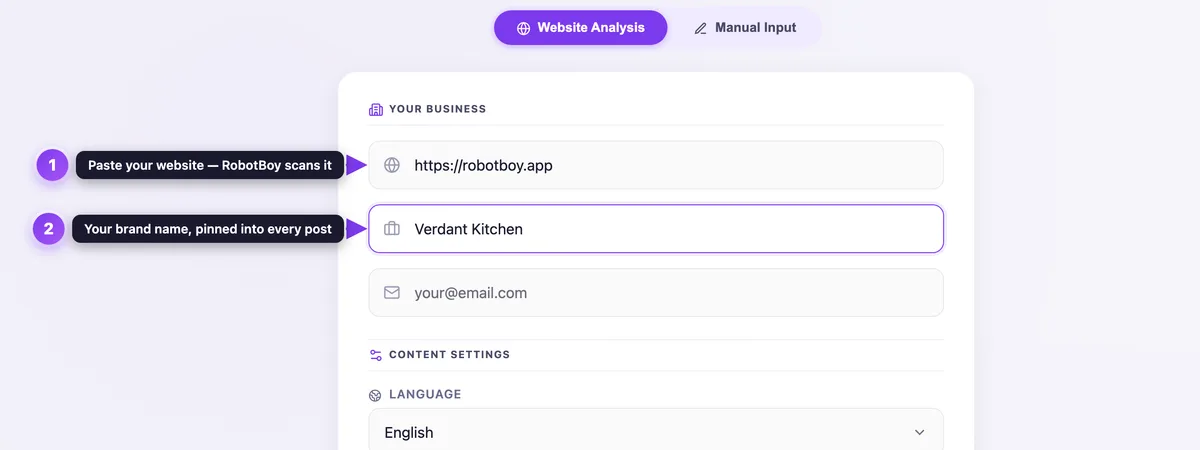Click the purple step 2 badge
This screenshot has height=450, width=1200.
[49, 229]
